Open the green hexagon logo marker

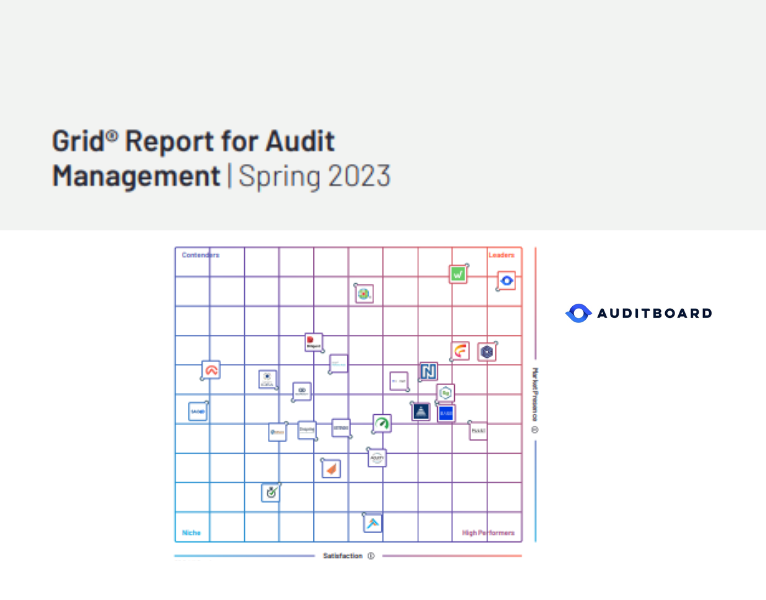[446, 392]
